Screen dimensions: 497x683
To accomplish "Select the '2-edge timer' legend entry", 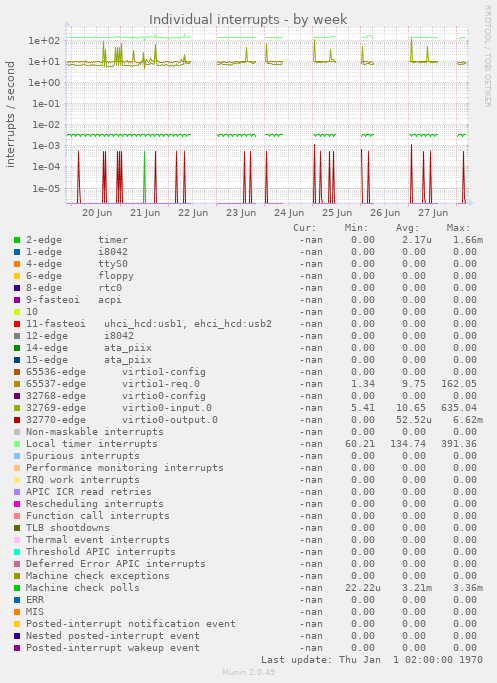I will [77, 240].
